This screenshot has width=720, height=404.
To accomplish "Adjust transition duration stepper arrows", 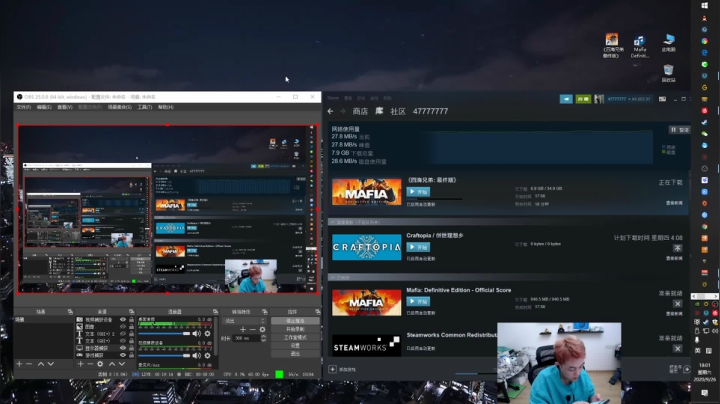I will [x=264, y=338].
